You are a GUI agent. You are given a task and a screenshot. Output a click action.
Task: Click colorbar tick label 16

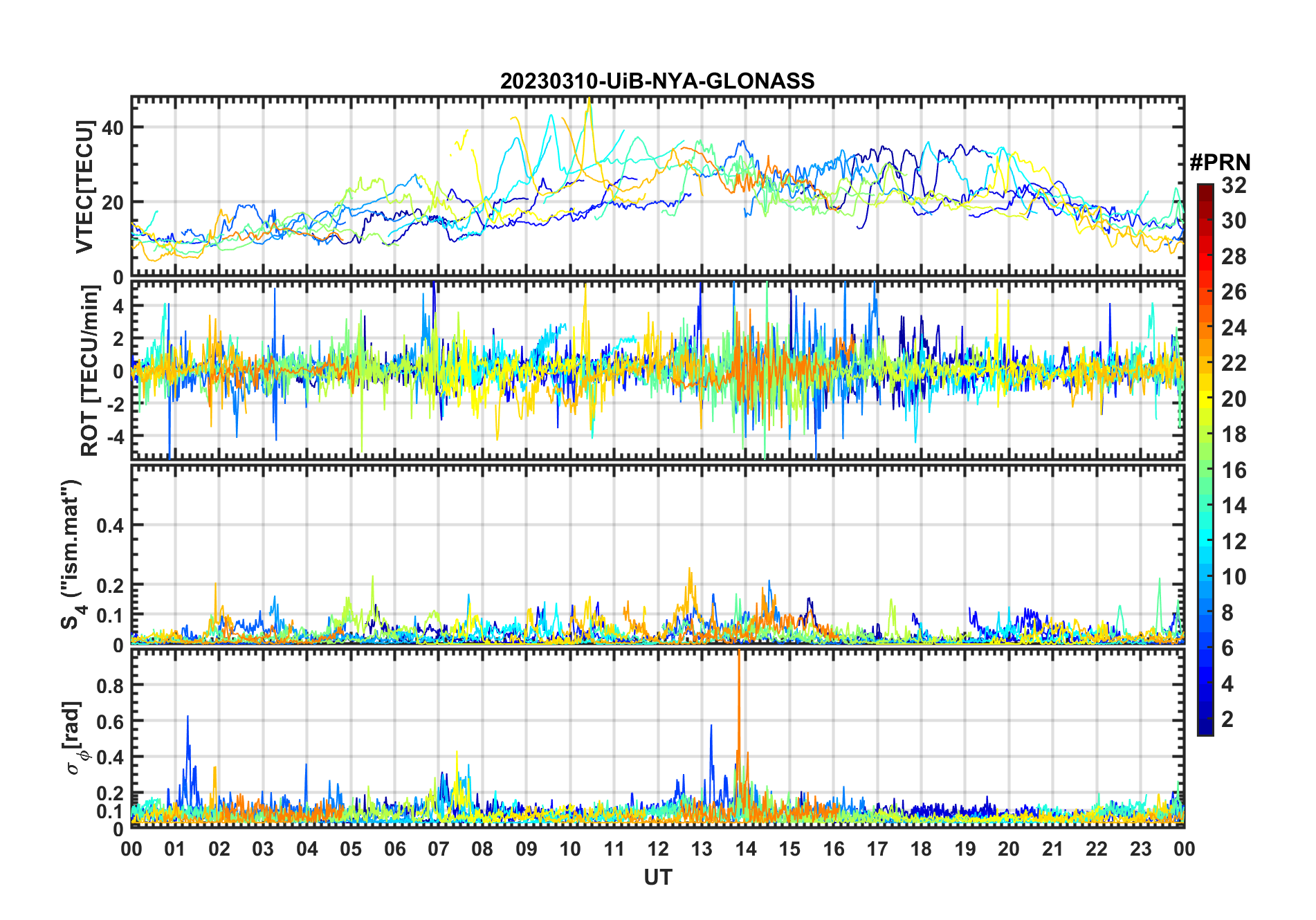[1234, 470]
